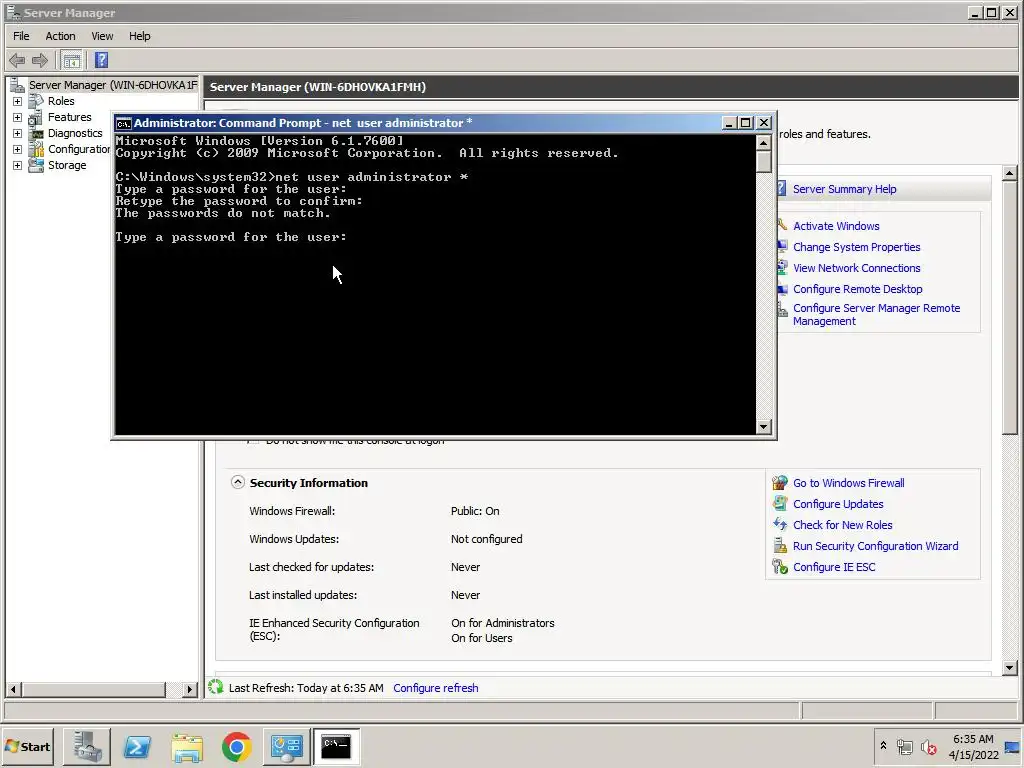Click "Not configured" Windows Updates value
The width and height of the screenshot is (1024, 768).
click(x=487, y=539)
